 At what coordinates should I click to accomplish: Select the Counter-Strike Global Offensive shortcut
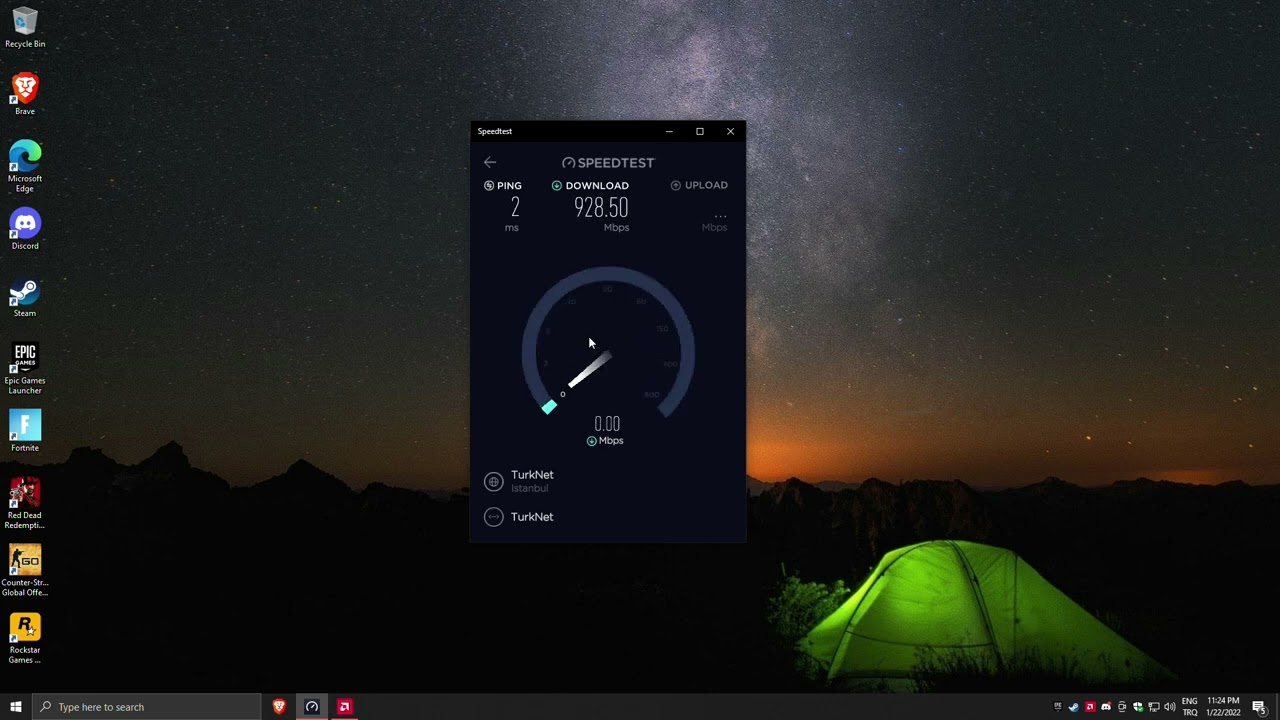[x=25, y=571]
